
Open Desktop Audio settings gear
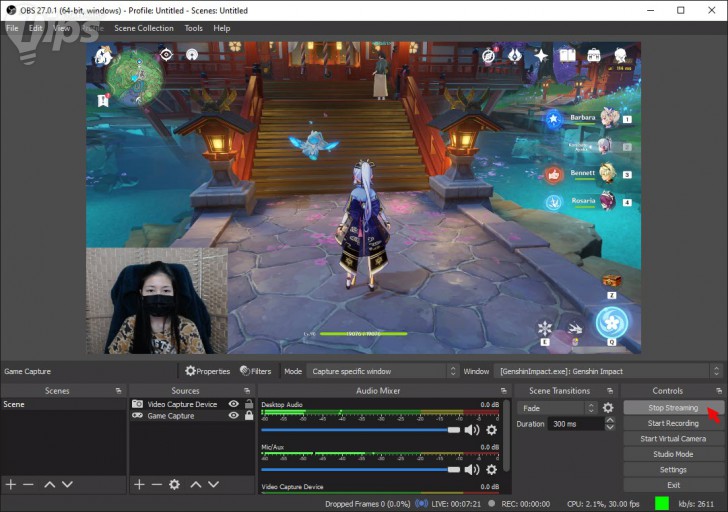click(491, 430)
